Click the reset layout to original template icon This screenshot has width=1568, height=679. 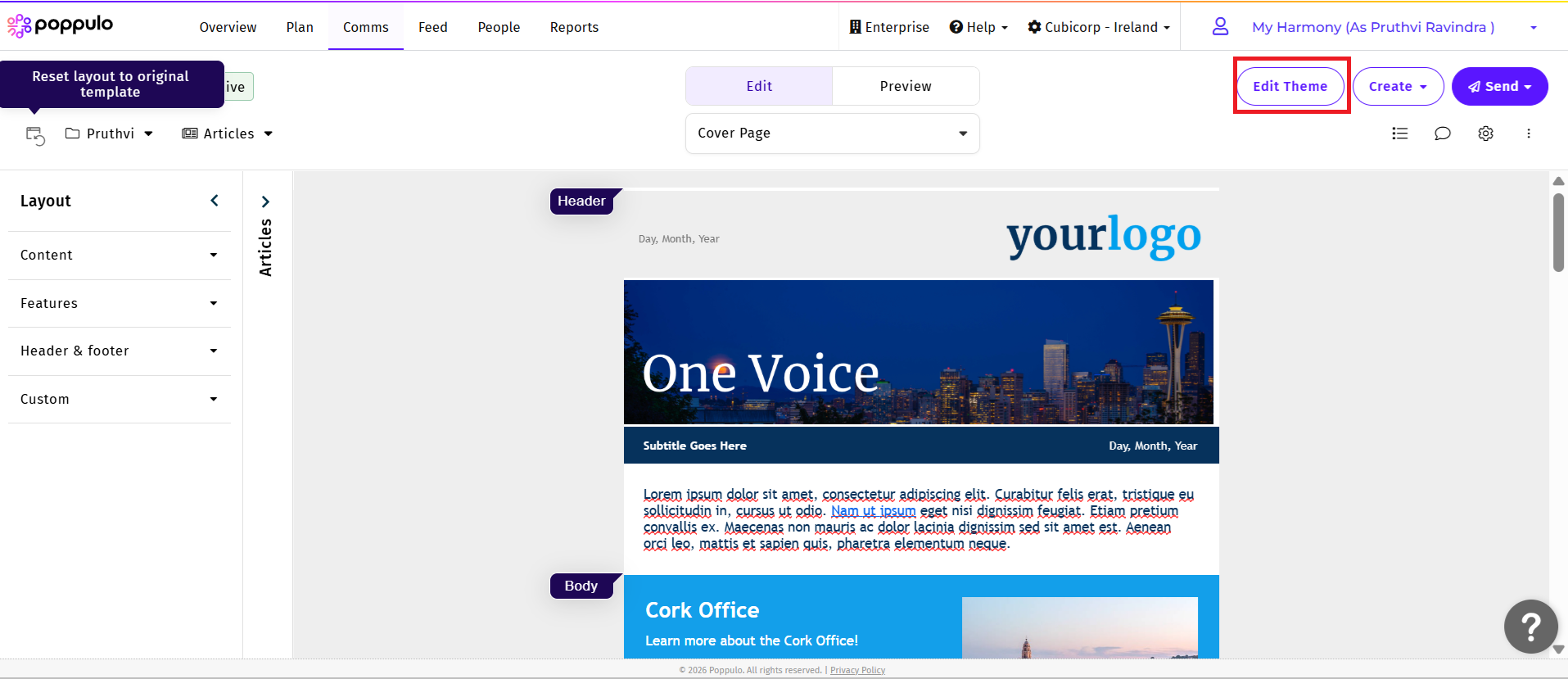(x=35, y=135)
